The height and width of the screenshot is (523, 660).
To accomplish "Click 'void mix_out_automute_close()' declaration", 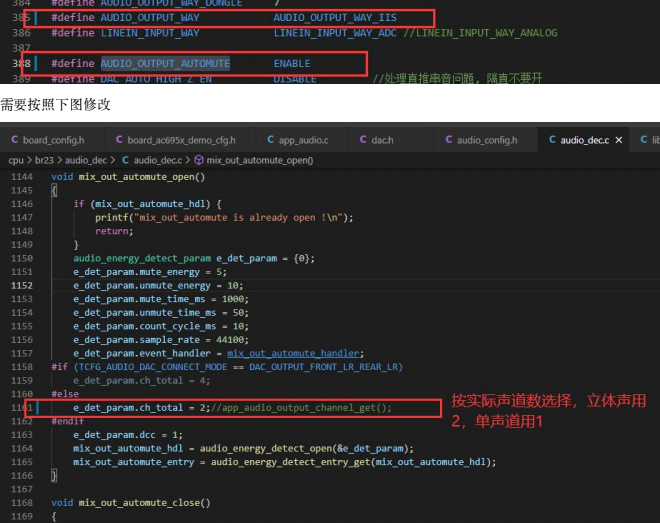I will coord(131,503).
